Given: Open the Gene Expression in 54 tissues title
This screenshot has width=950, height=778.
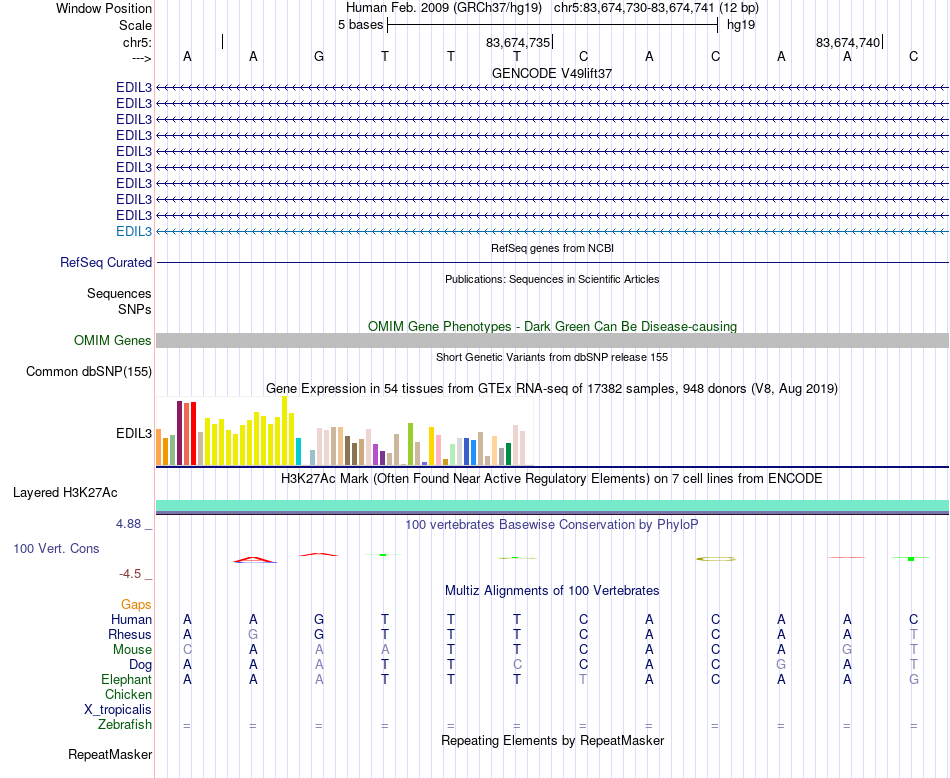Looking at the screenshot, I should tap(552, 388).
